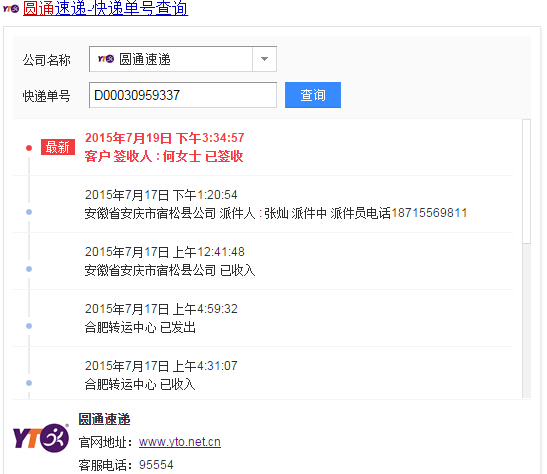Select customer service number 95554
Viewport: 547px width, 474px height.
[156, 465]
